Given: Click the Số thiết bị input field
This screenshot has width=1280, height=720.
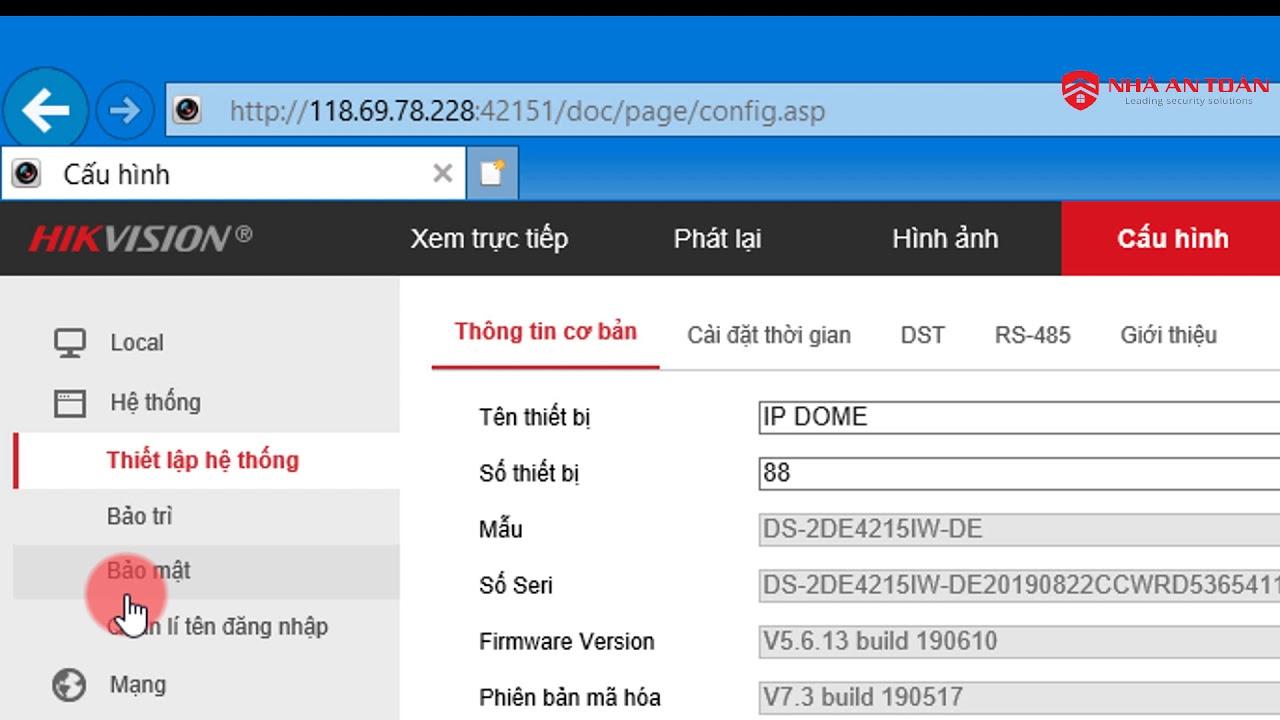Looking at the screenshot, I should (x=1019, y=473).
